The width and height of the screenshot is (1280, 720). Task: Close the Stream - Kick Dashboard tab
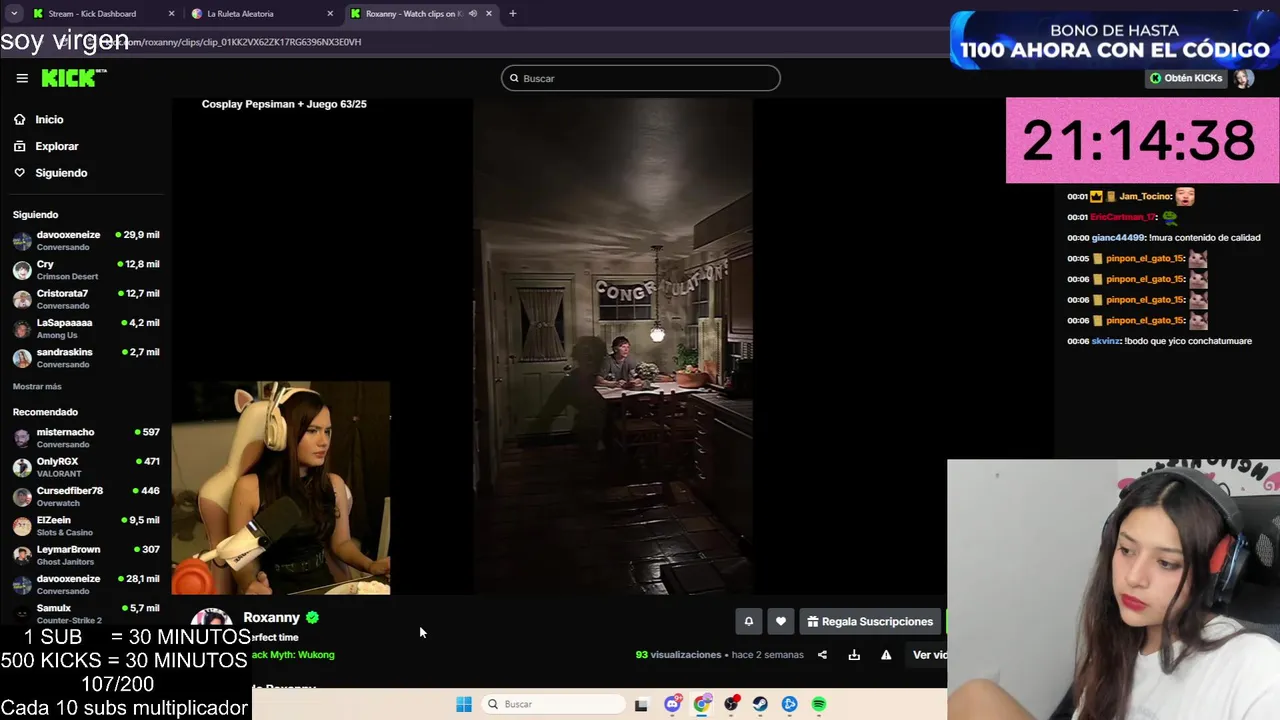(171, 13)
